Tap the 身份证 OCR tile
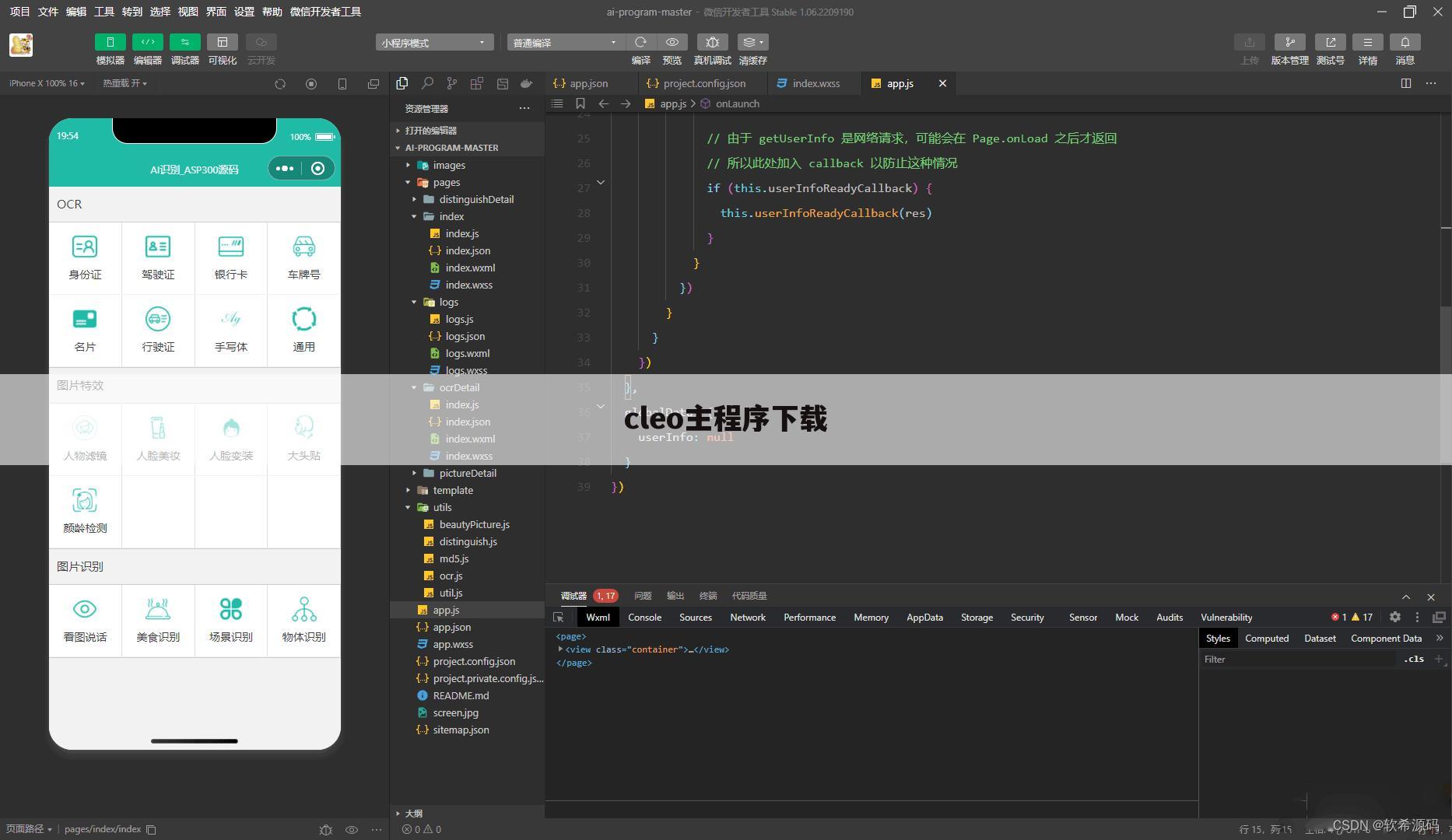The height and width of the screenshot is (840, 1452). click(85, 258)
